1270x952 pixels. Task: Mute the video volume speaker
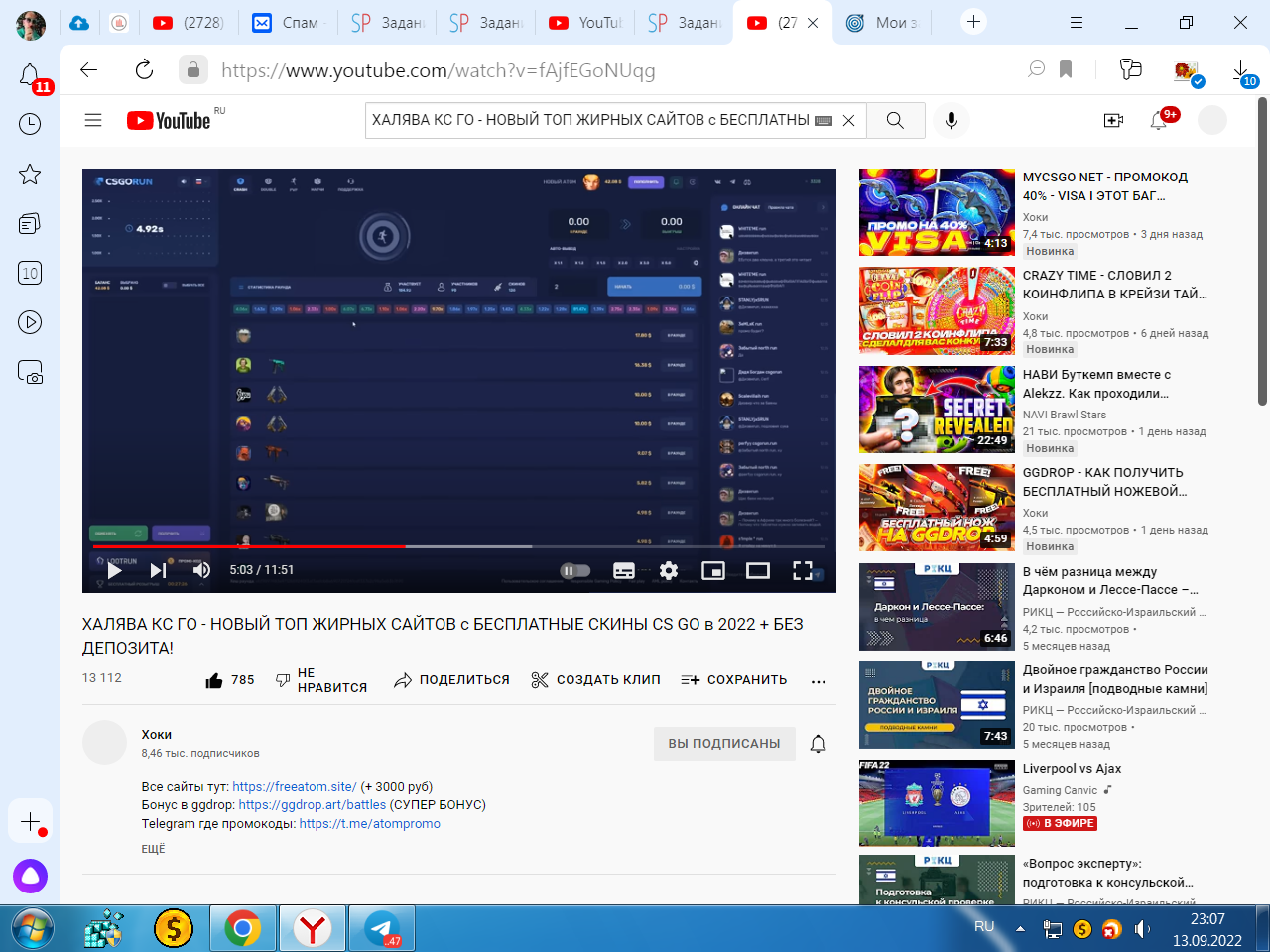(201, 570)
